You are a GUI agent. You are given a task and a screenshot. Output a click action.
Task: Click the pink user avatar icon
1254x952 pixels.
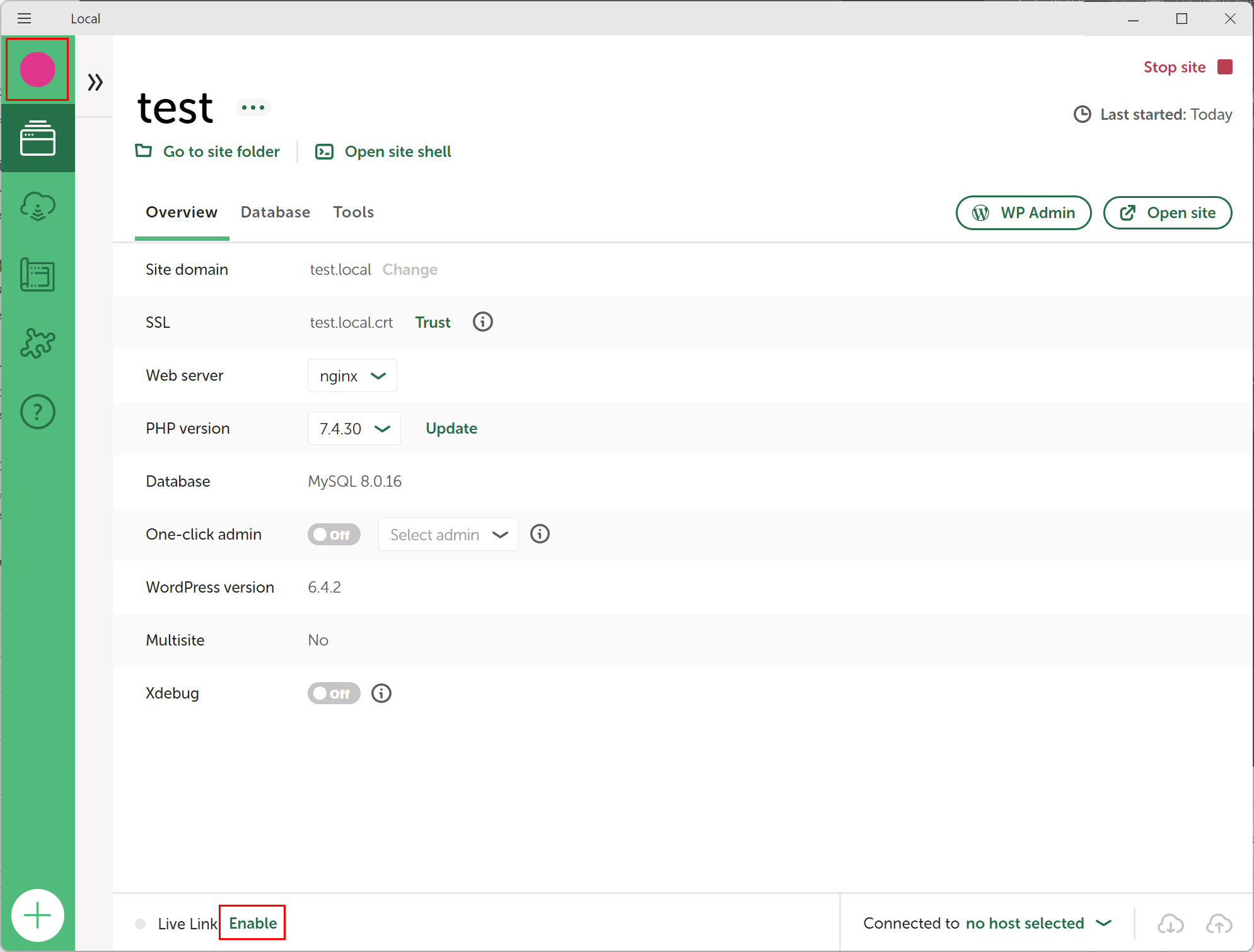point(37,69)
